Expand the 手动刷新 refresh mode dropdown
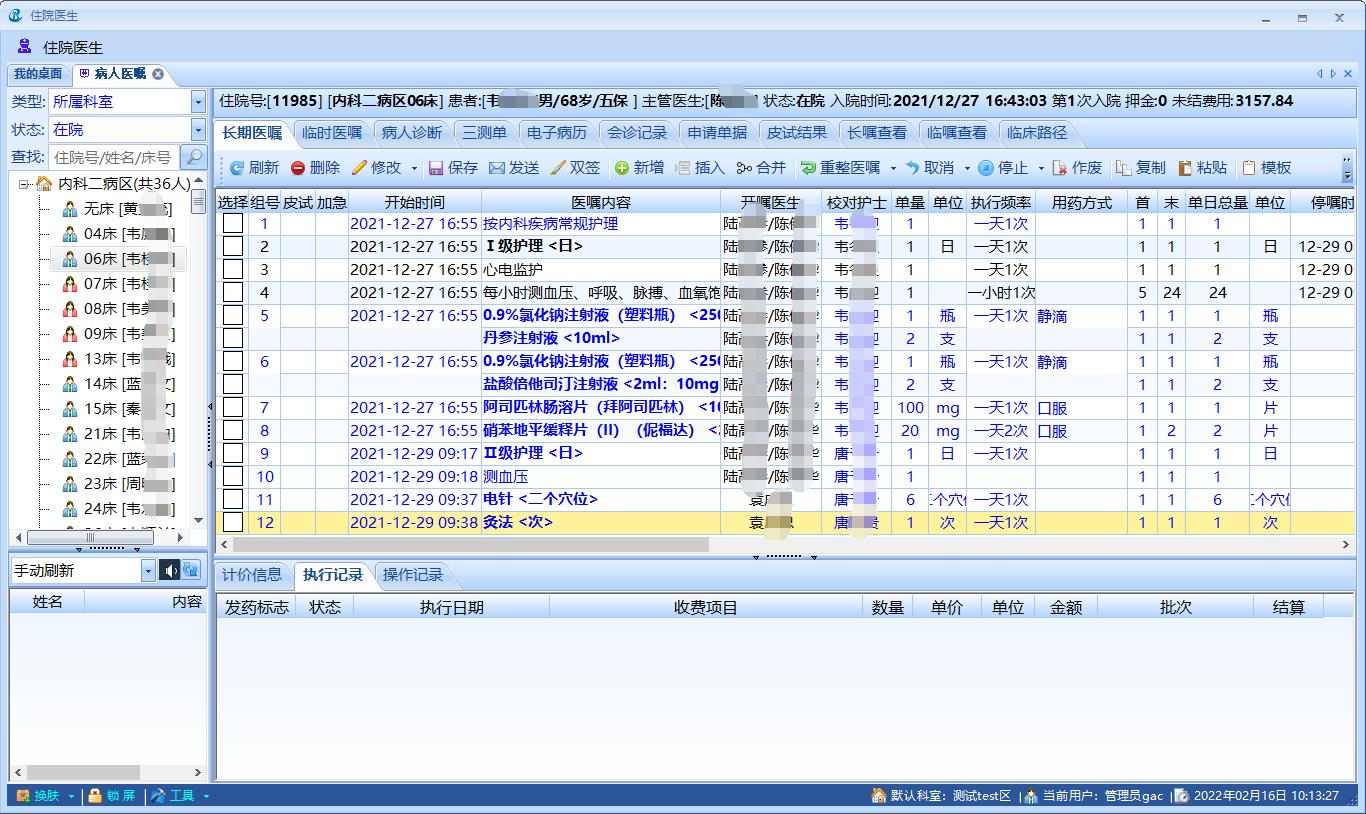 [x=148, y=570]
